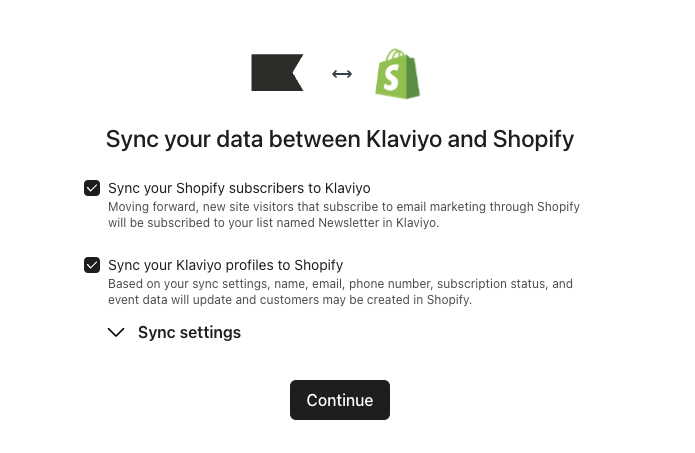This screenshot has height=453, width=695.
Task: Click the Klaviyo flag logo
Action: [277, 73]
